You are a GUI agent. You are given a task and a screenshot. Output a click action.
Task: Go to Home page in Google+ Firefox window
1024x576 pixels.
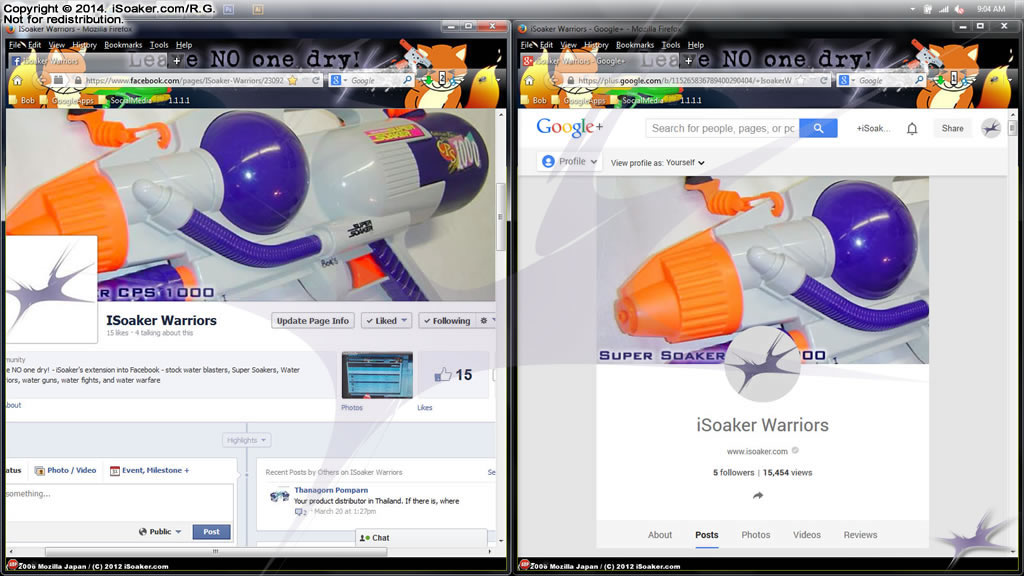pyautogui.click(x=530, y=80)
